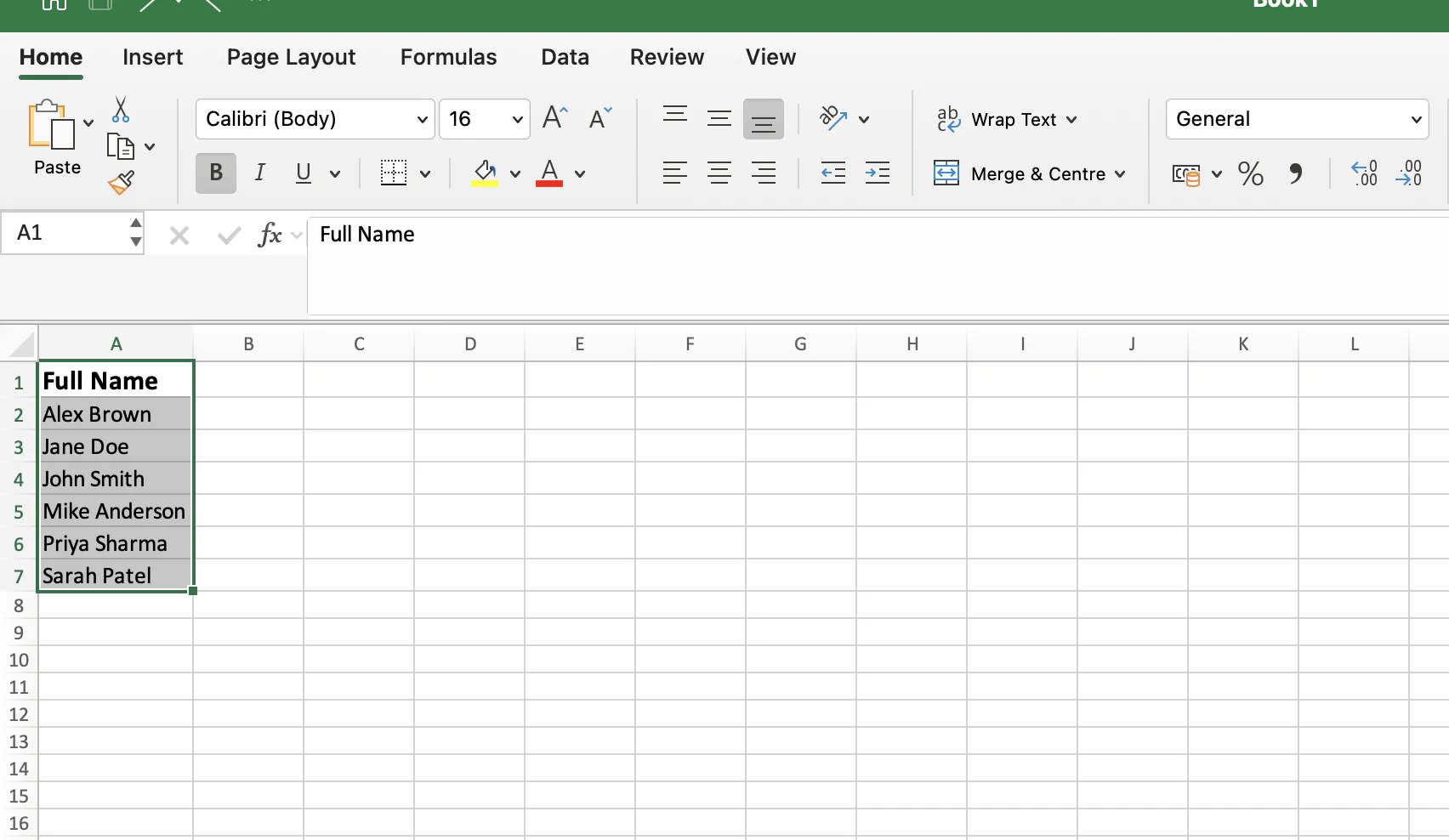The height and width of the screenshot is (840, 1449).
Task: Open number format dropdown General
Action: click(1297, 119)
